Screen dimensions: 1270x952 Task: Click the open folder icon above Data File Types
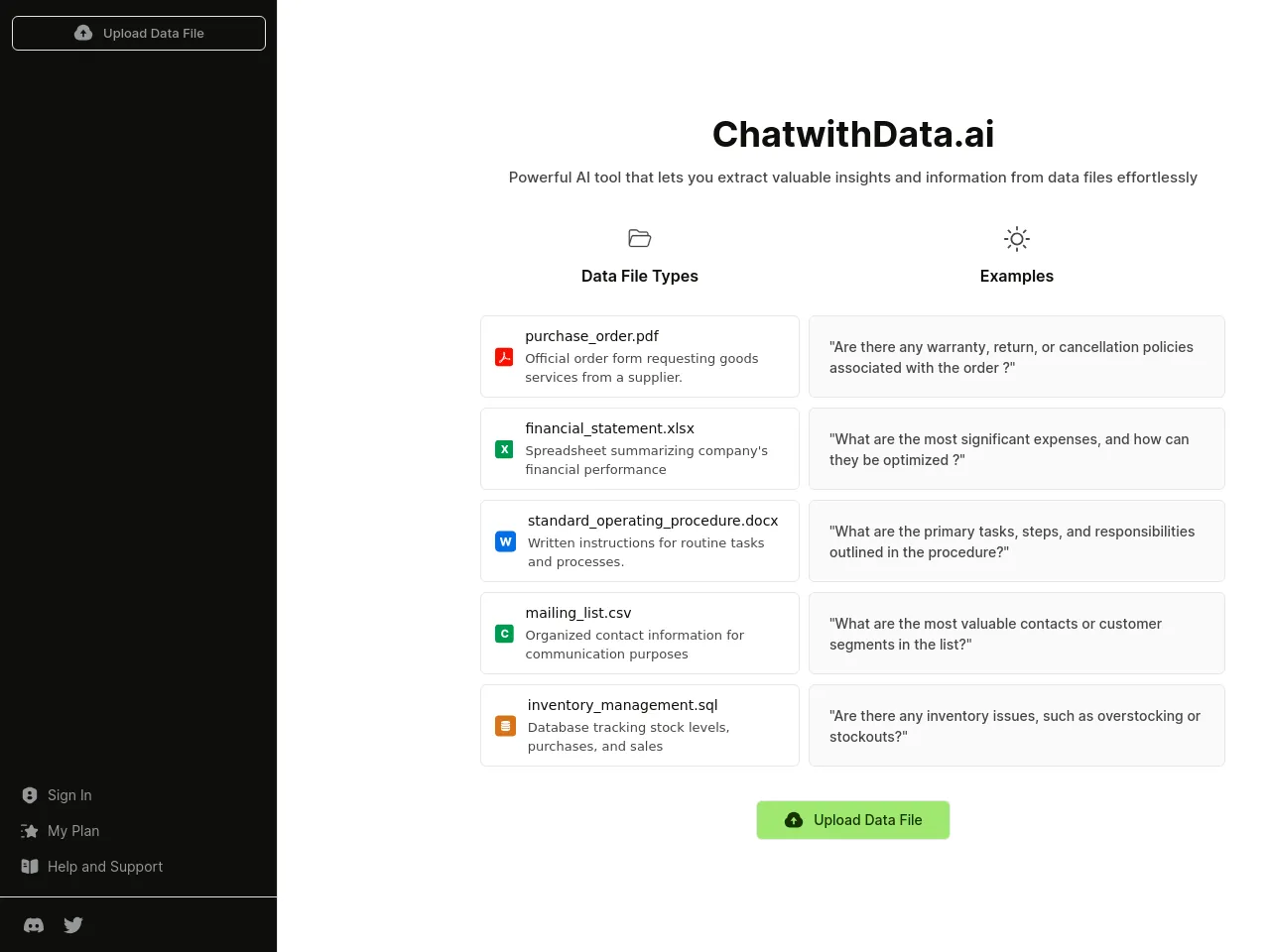click(639, 238)
